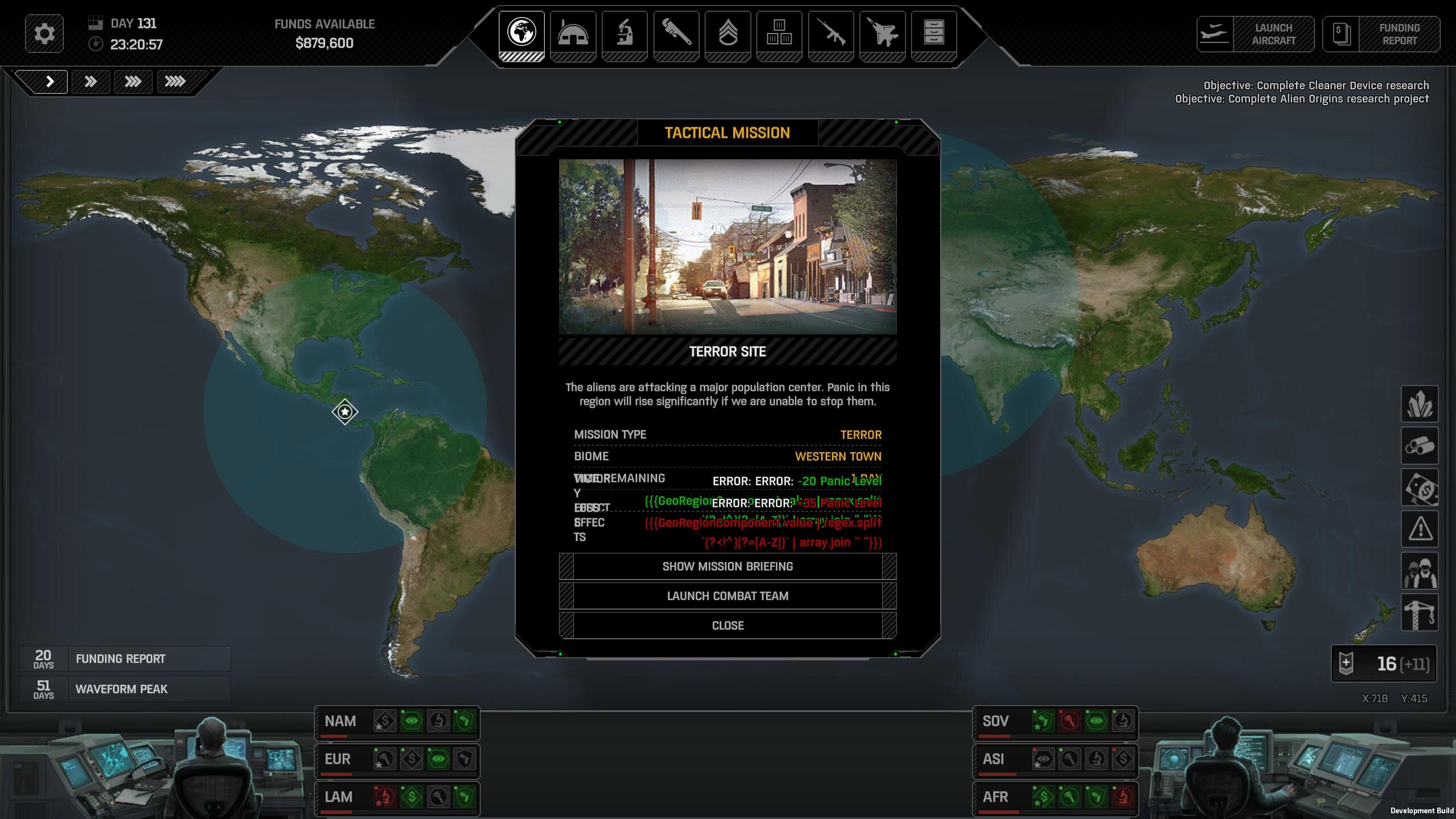Screen dimensions: 1456x819
Task: Click Launch Combat Team button
Action: pyautogui.click(x=727, y=596)
